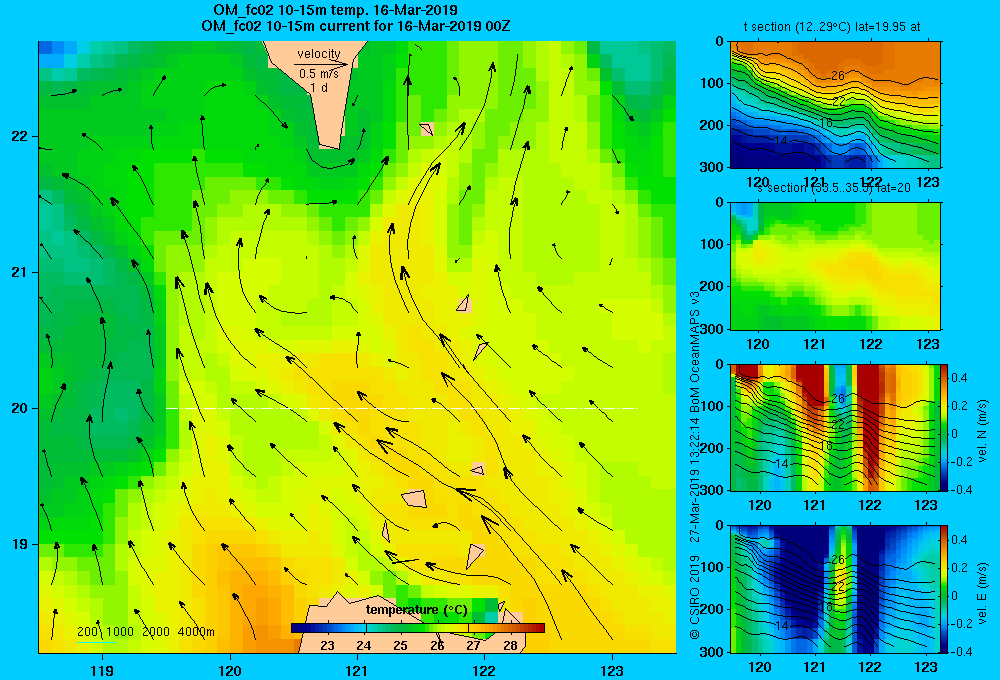Open the salinity section plot
This screenshot has width=1000, height=680.
[x=835, y=266]
